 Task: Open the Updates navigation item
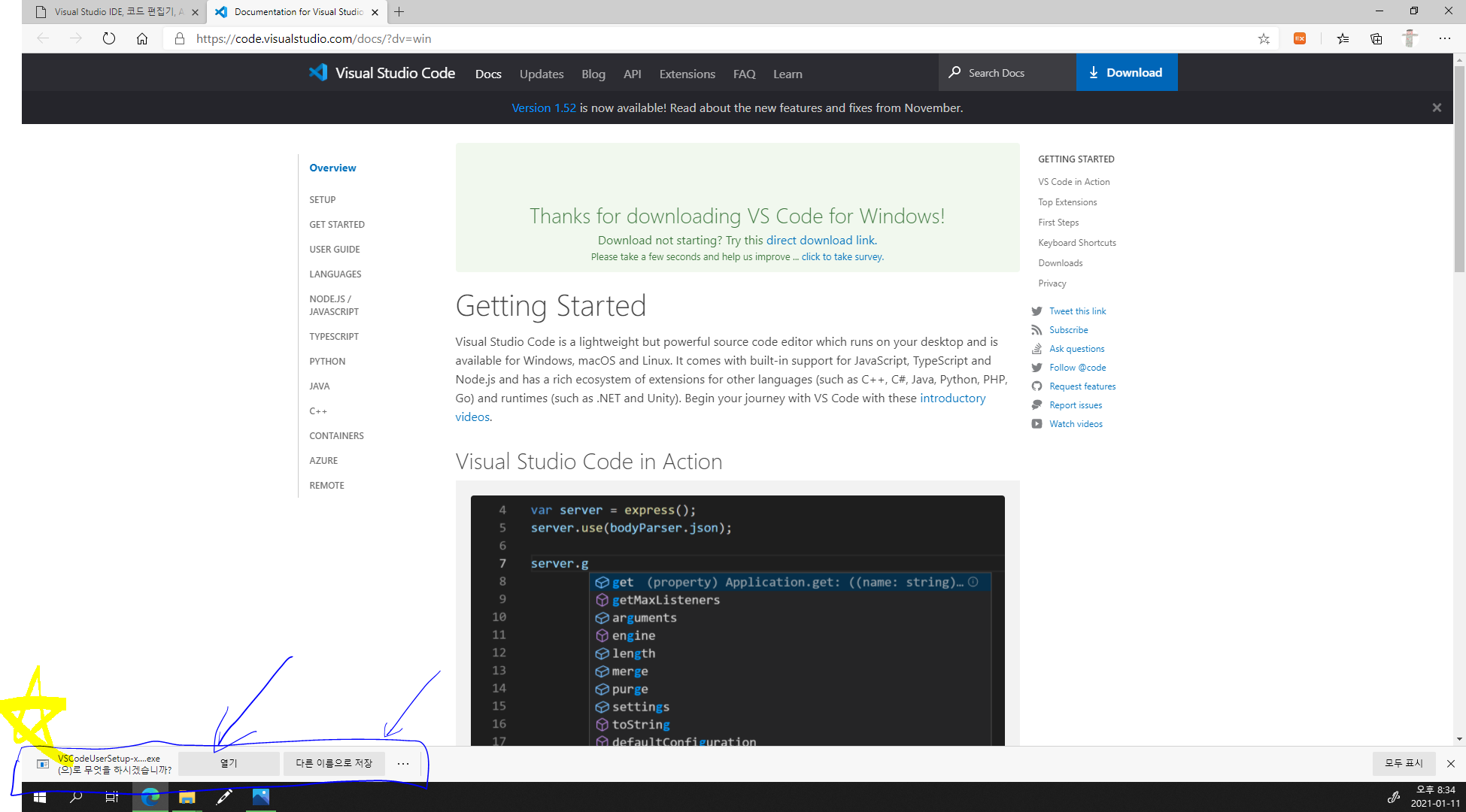(542, 74)
